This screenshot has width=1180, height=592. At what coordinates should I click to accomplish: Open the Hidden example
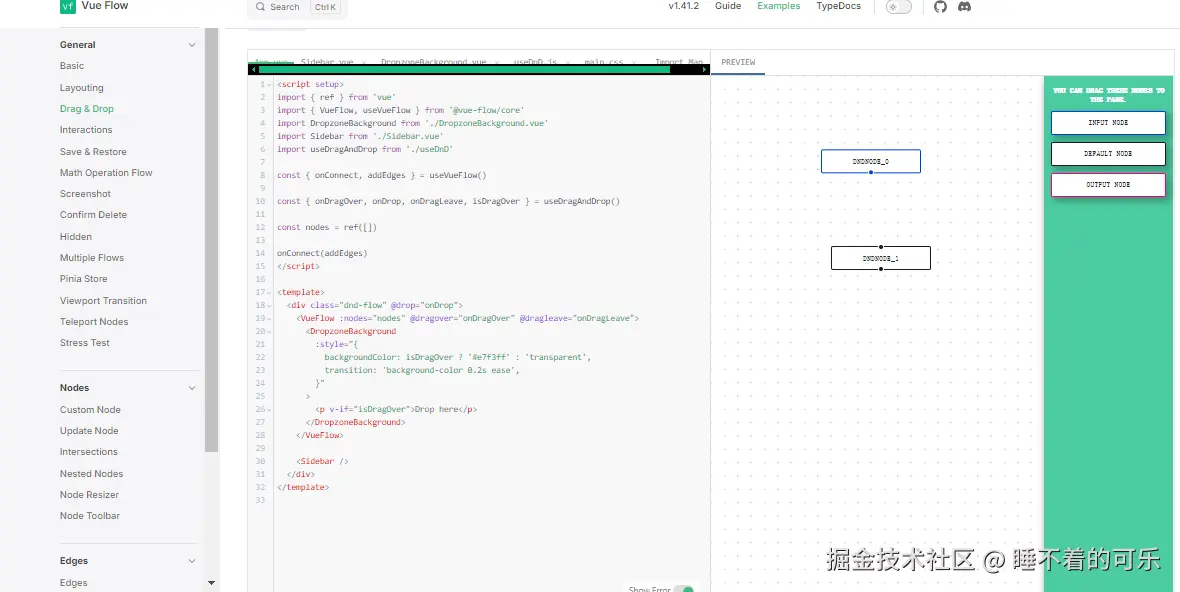[x=76, y=237]
